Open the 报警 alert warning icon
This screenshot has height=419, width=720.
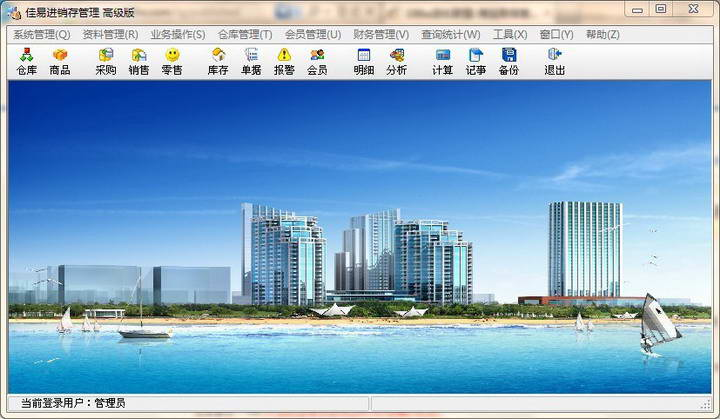point(284,62)
